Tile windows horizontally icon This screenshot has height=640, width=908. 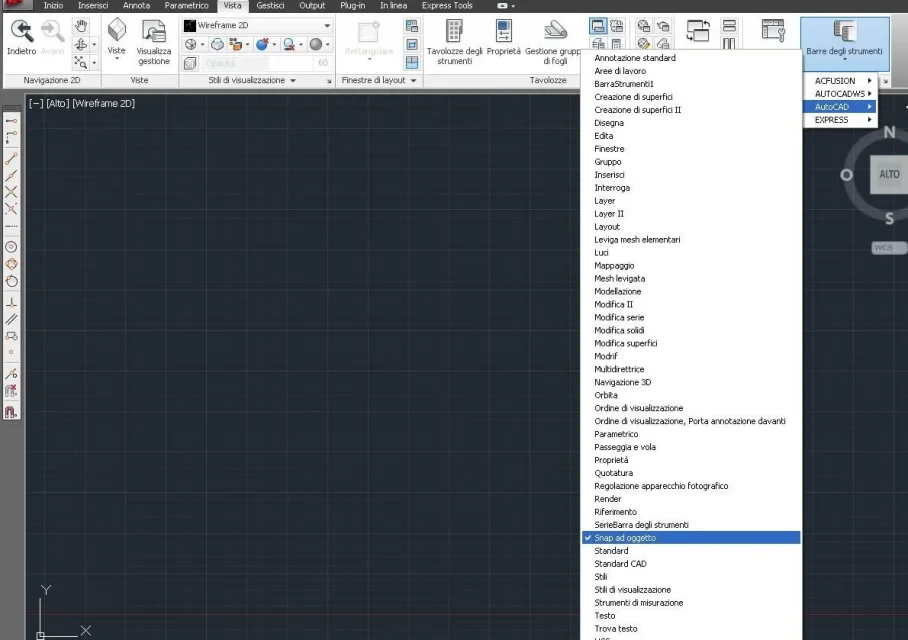click(x=729, y=26)
